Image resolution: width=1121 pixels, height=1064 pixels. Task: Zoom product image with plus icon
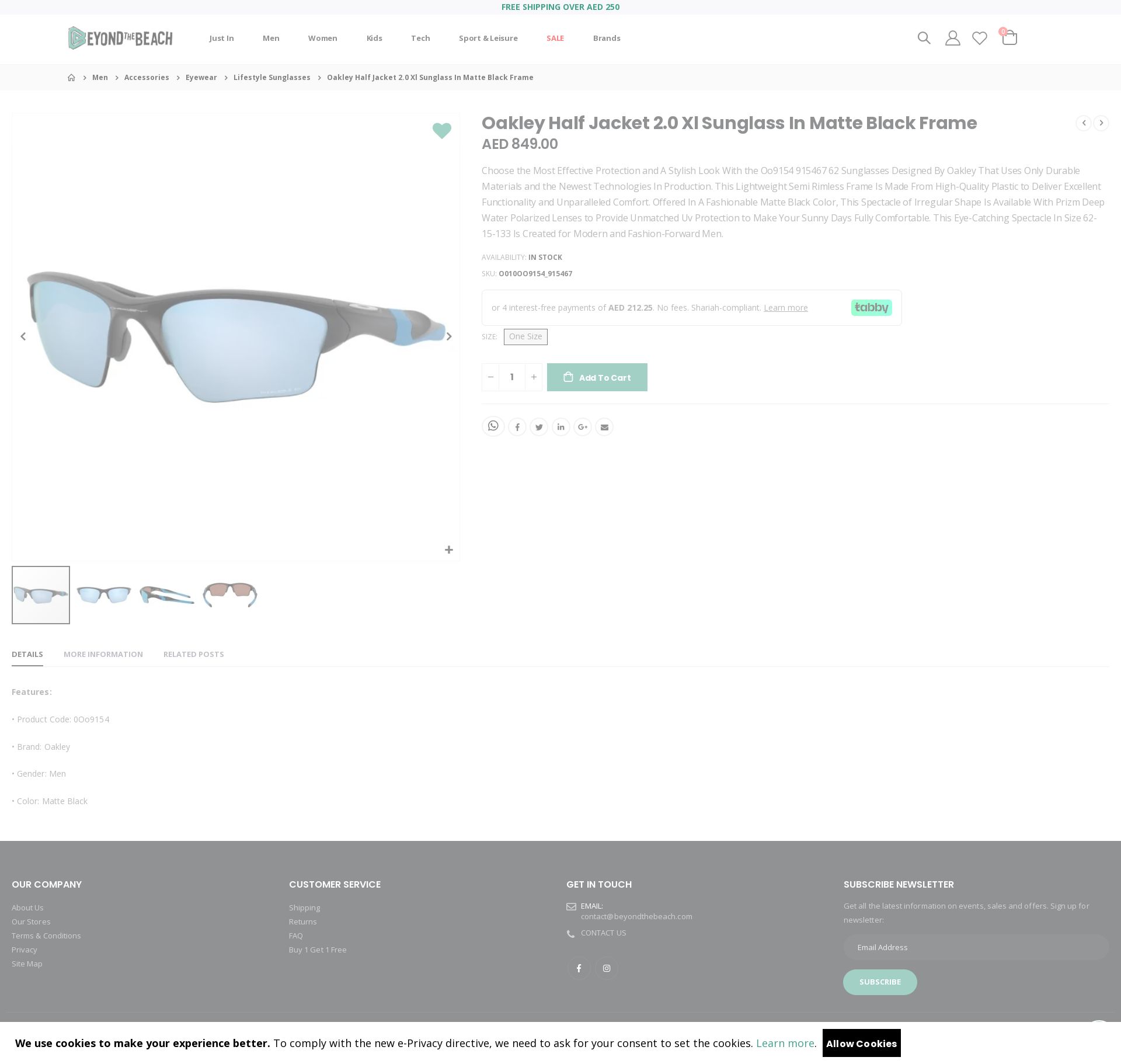click(449, 550)
